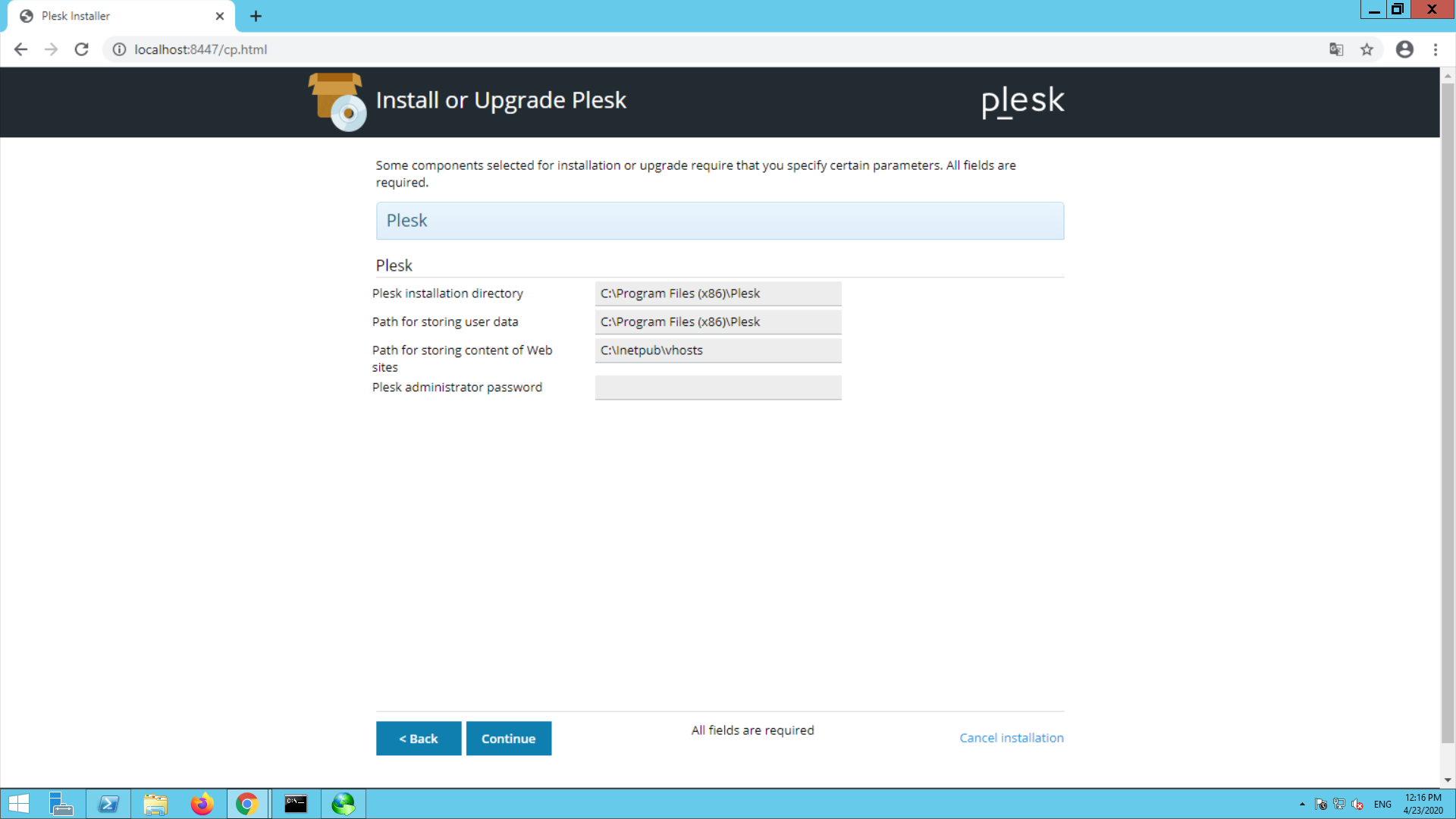This screenshot has width=1456, height=819.
Task: Click the browser back arrow
Action: pos(20,49)
